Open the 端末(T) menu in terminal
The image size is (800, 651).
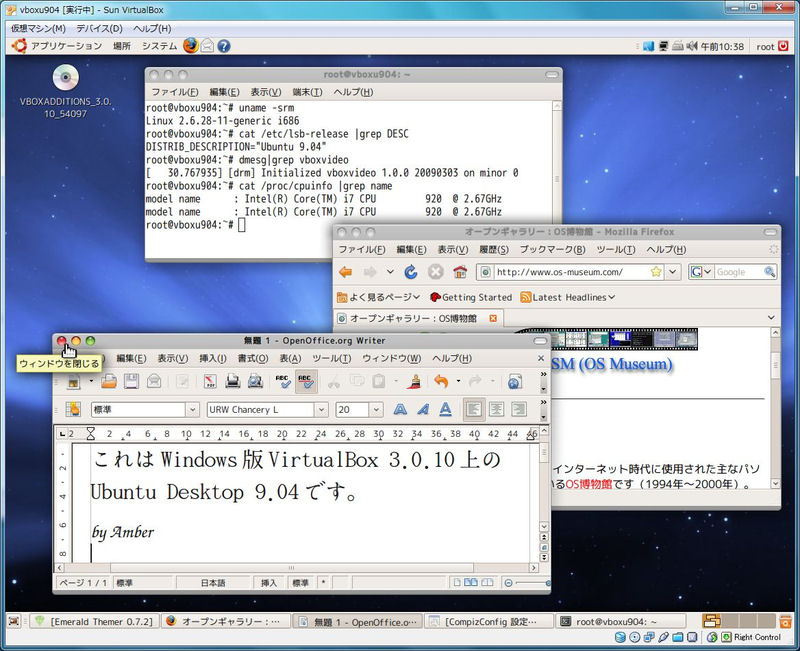coord(307,92)
